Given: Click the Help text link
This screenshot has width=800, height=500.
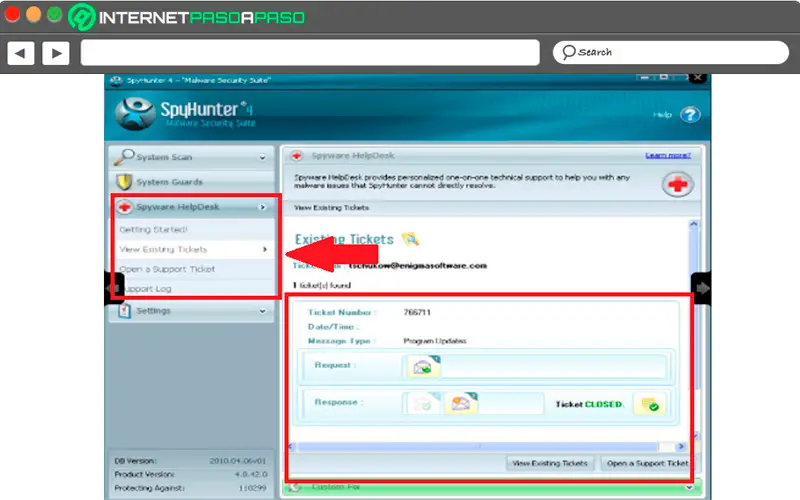Looking at the screenshot, I should click(x=662, y=115).
